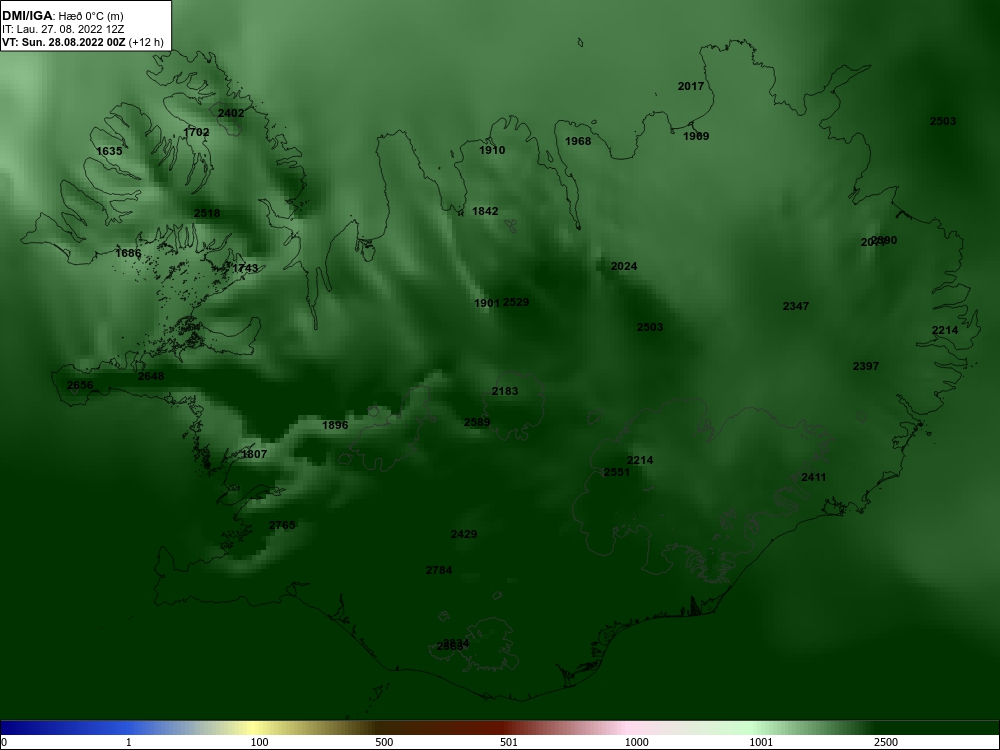Image resolution: width=1000 pixels, height=750 pixels.
Task: Pick the pale yellow section of the color bar
Action: 255,728
